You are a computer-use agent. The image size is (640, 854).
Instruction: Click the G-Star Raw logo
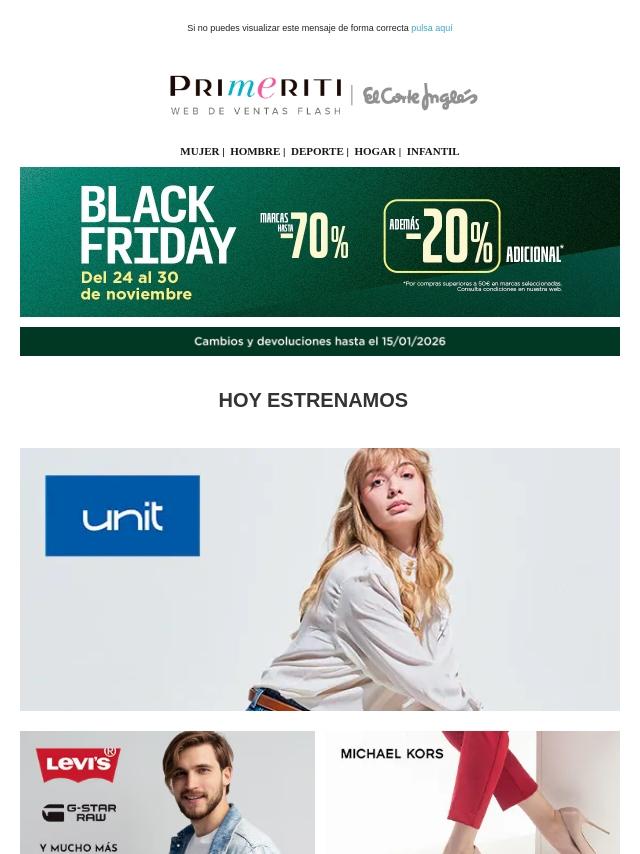(x=79, y=813)
